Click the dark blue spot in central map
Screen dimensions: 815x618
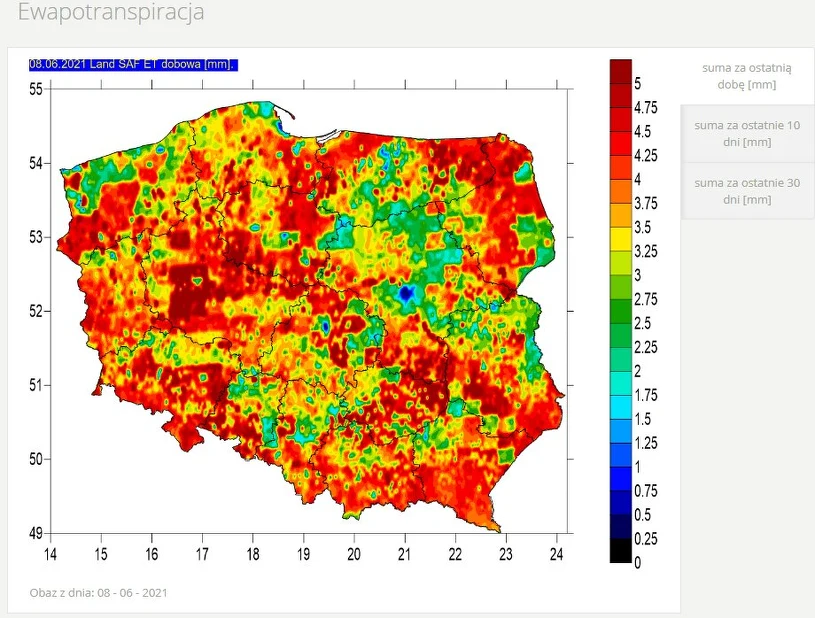[x=406, y=294]
